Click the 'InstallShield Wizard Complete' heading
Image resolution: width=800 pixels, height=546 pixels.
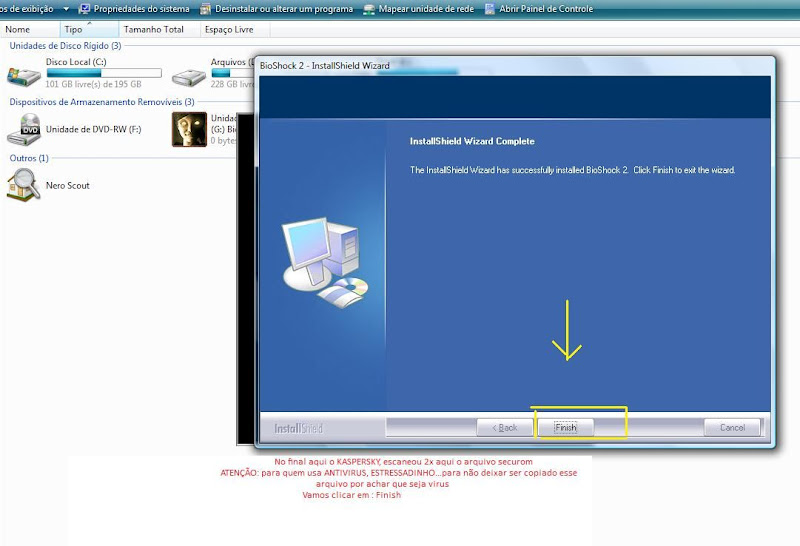tap(472, 141)
